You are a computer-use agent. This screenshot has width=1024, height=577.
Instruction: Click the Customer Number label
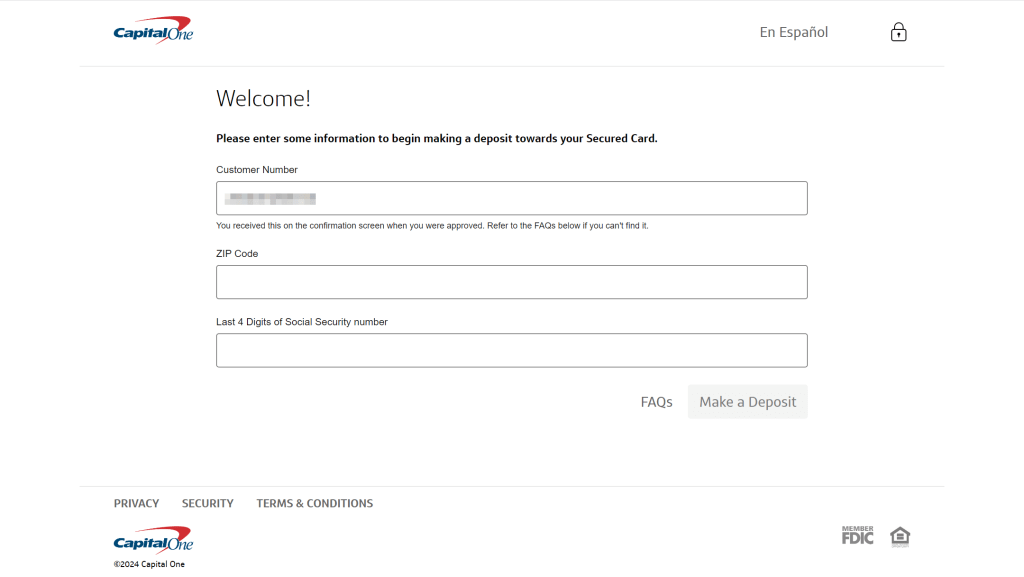(257, 170)
